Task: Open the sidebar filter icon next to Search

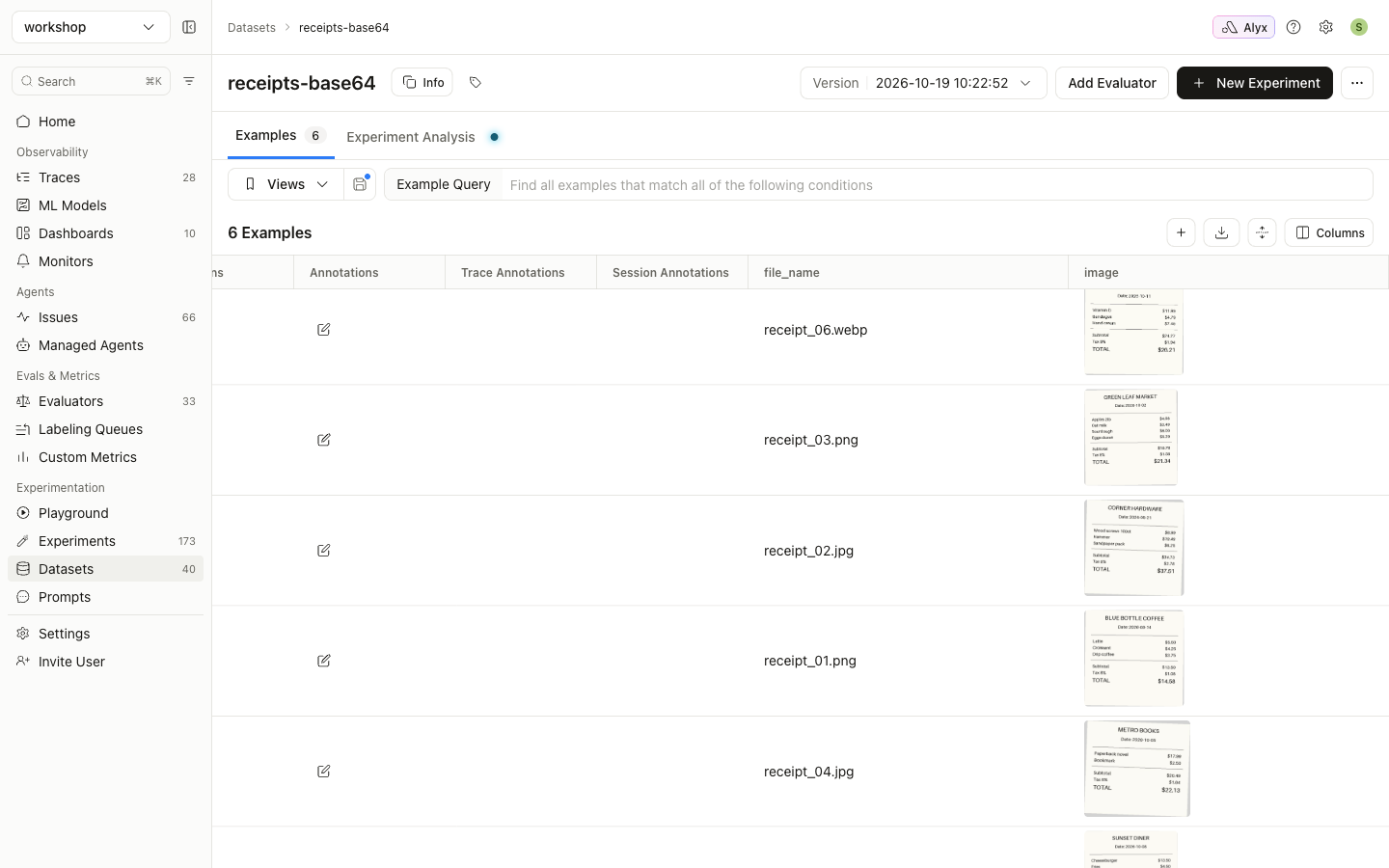Action: pyautogui.click(x=189, y=81)
